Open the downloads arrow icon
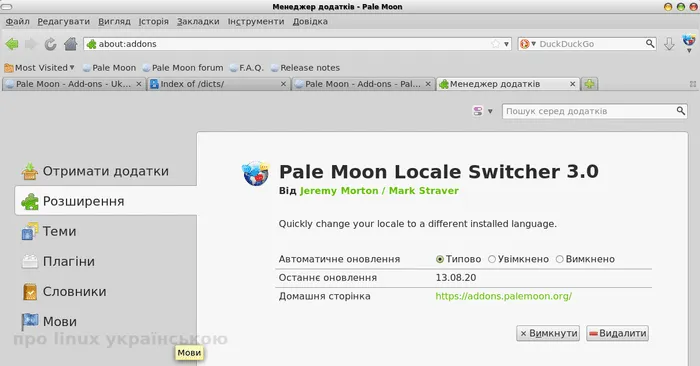700x366 pixels. click(x=669, y=44)
